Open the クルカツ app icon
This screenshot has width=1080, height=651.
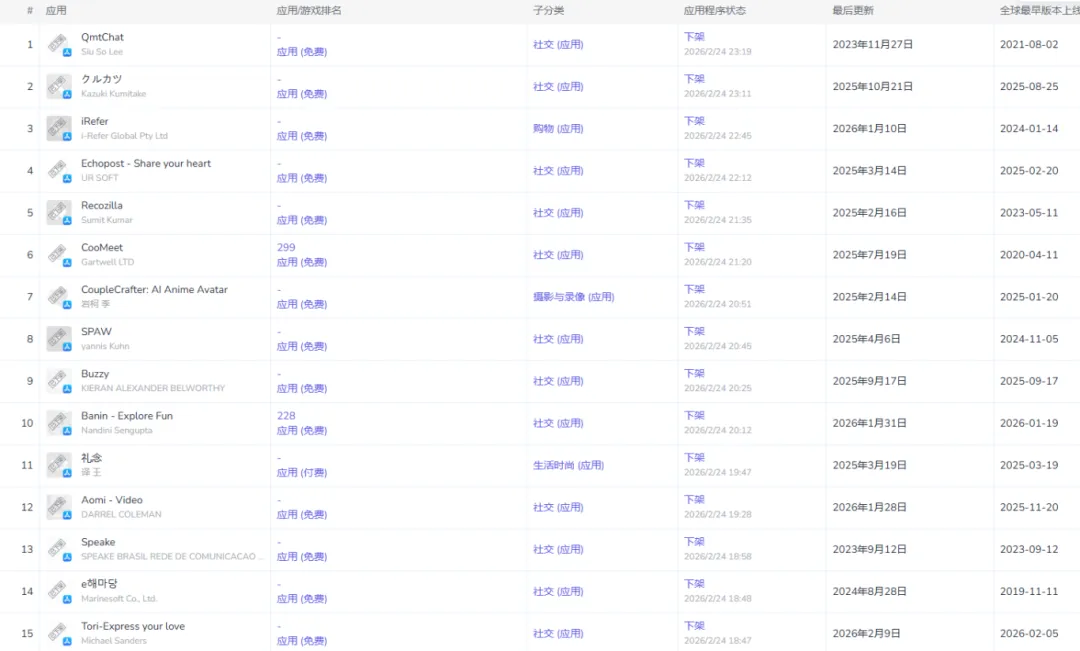click(x=59, y=87)
